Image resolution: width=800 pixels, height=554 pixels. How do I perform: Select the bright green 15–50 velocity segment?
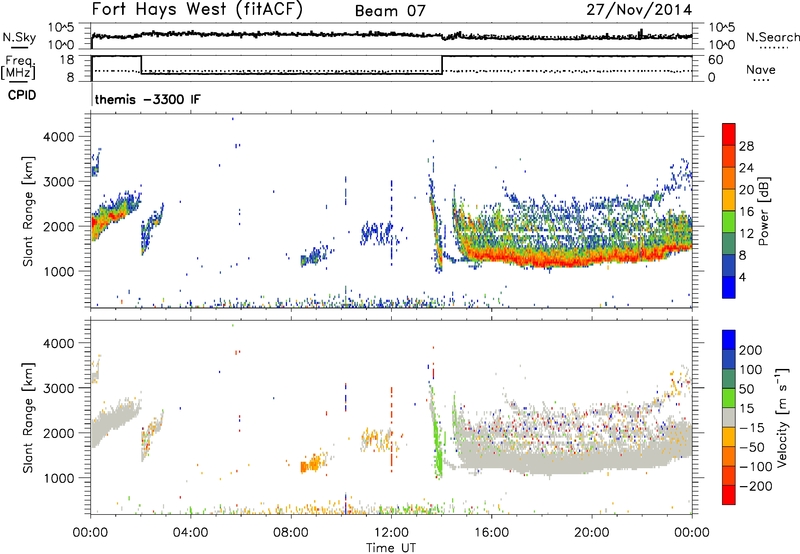click(x=729, y=398)
